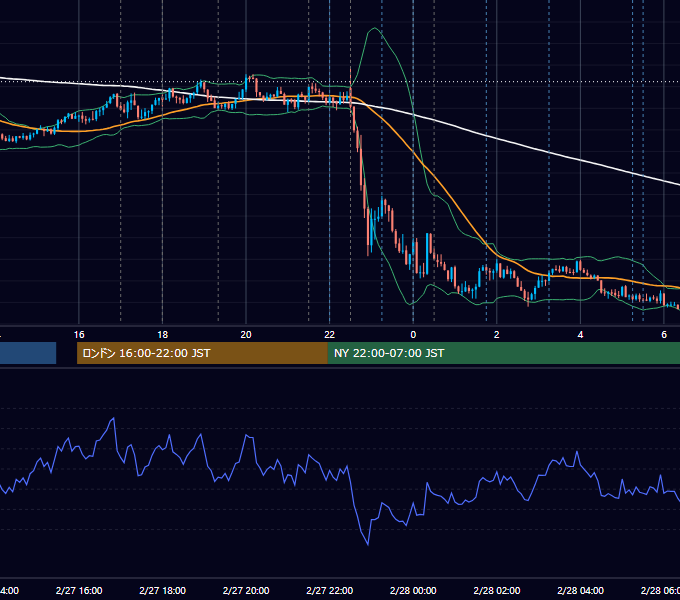Click the '2/27 22:00' date label
This screenshot has width=680, height=600.
point(330,590)
